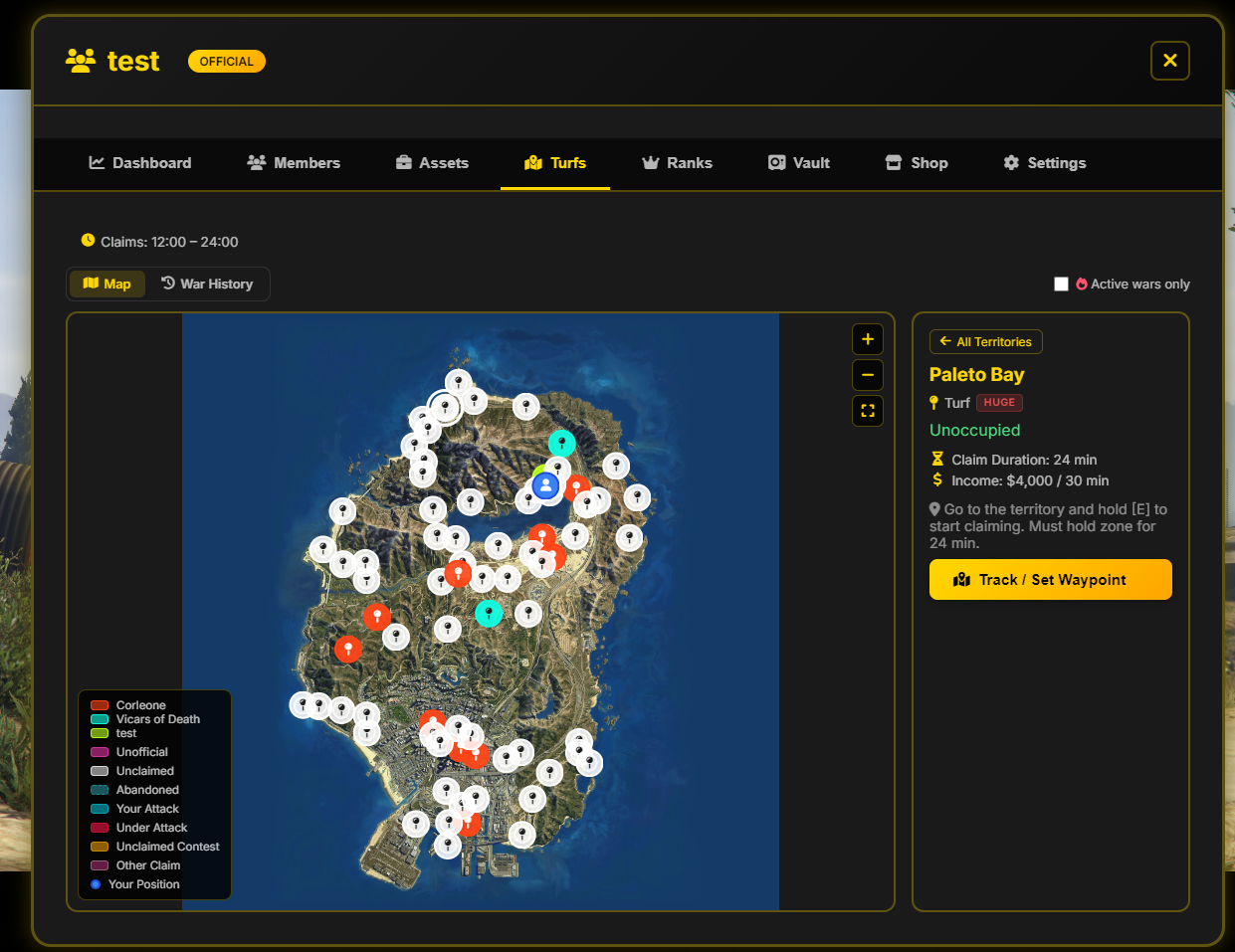Zoom out the map with minus button

(868, 375)
